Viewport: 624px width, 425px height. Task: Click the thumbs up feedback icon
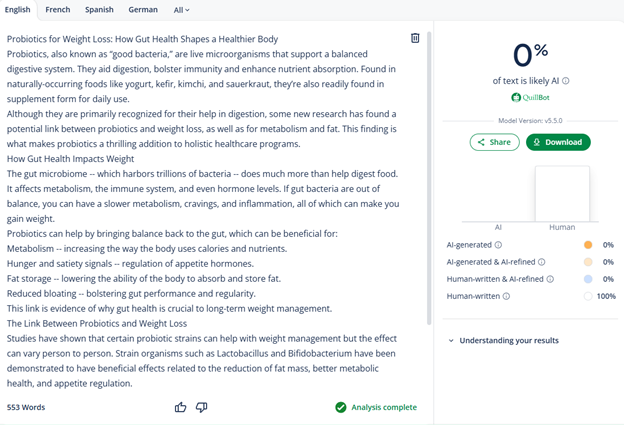(180, 407)
